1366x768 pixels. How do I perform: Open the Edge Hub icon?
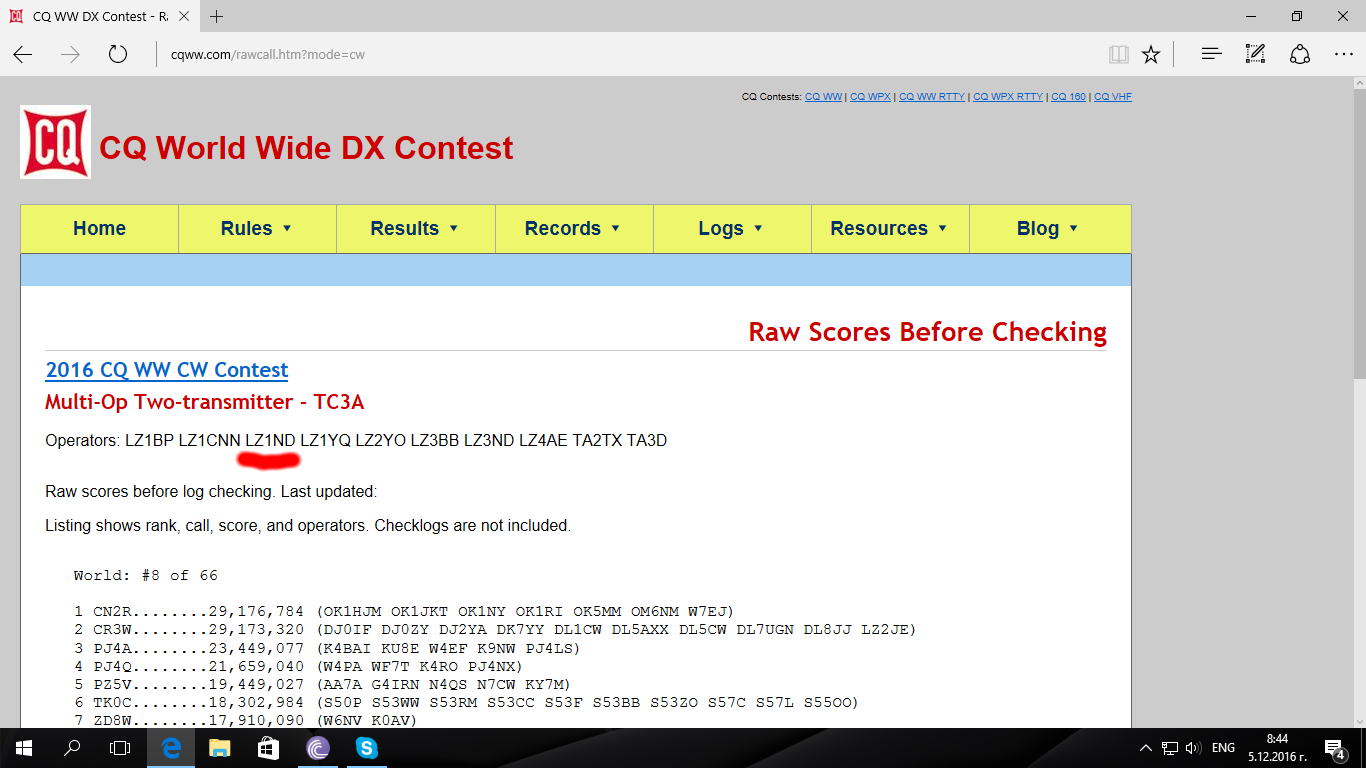pyautogui.click(x=1211, y=55)
